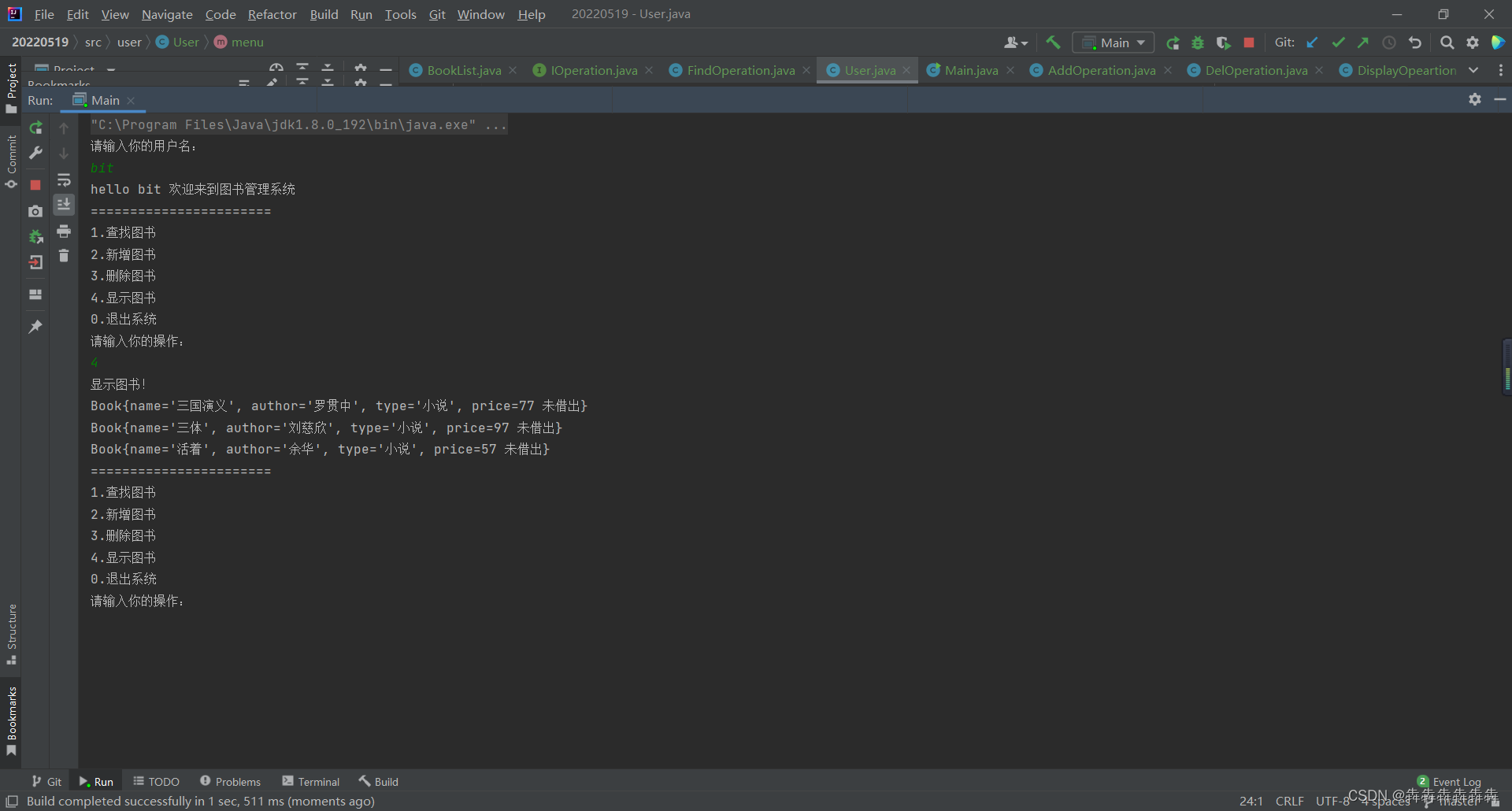Open the Project tool window

pos(11,87)
